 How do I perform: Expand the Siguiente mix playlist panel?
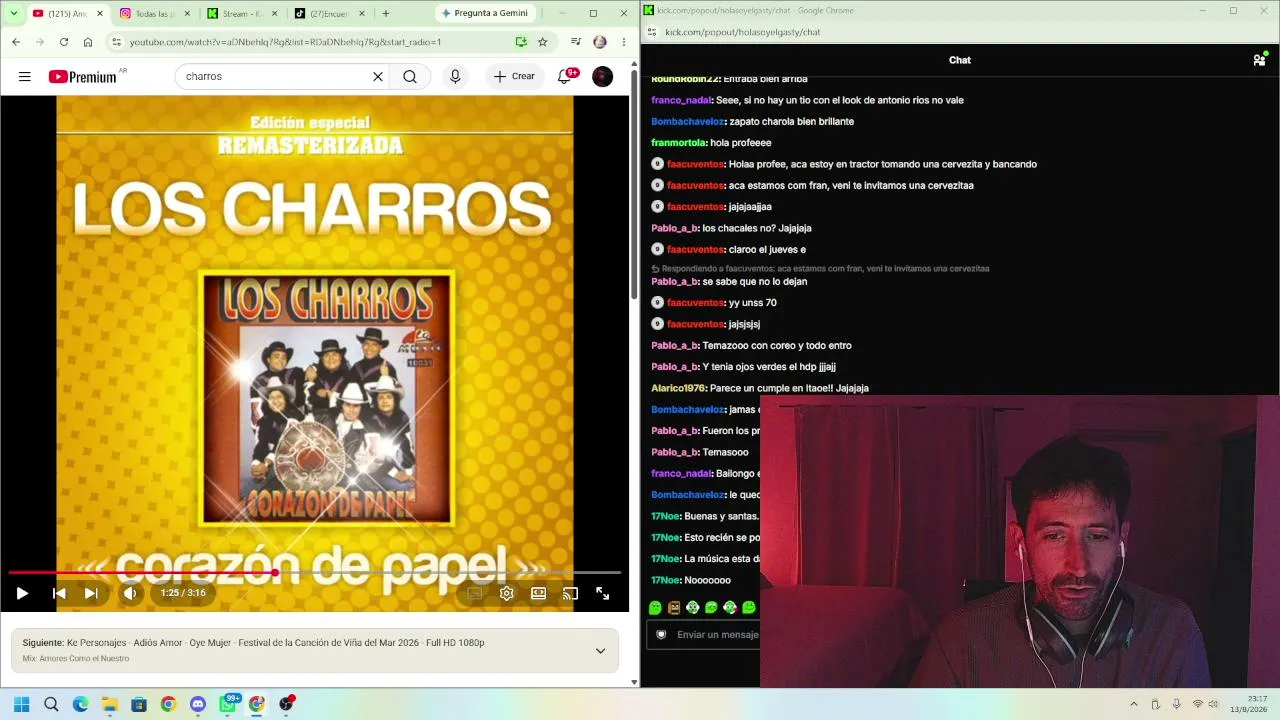600,650
